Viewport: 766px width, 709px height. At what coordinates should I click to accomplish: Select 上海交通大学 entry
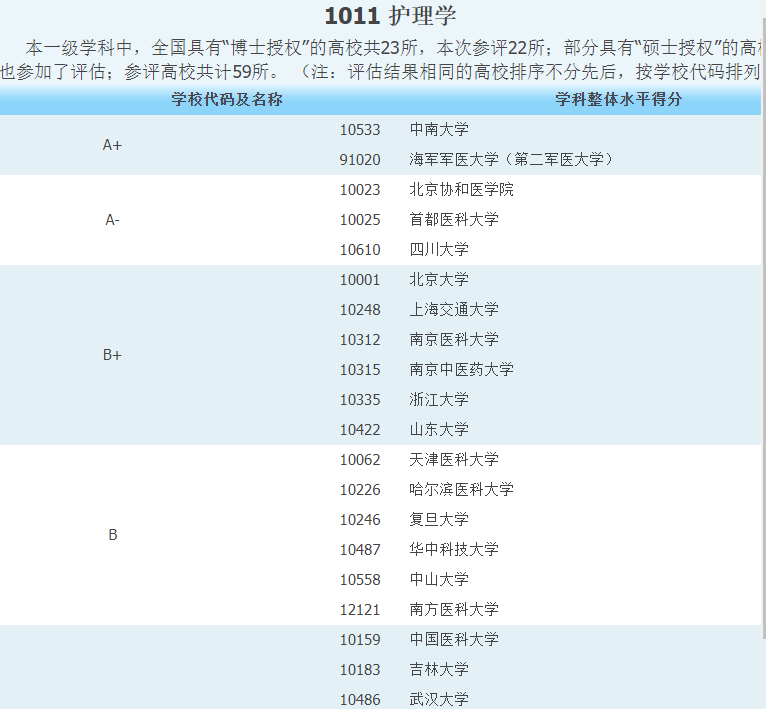453,310
